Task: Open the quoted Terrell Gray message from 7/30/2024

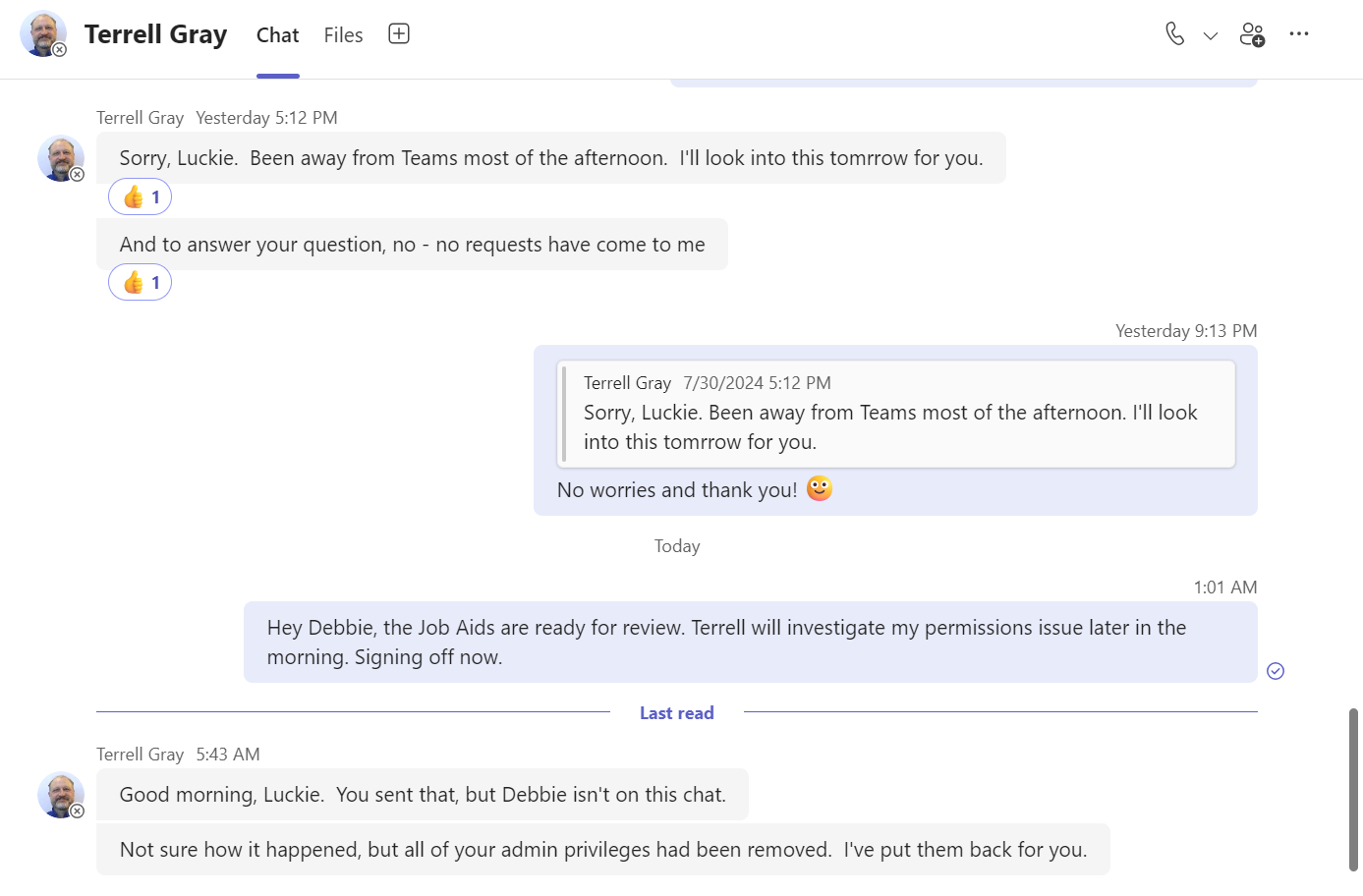Action: (x=895, y=414)
